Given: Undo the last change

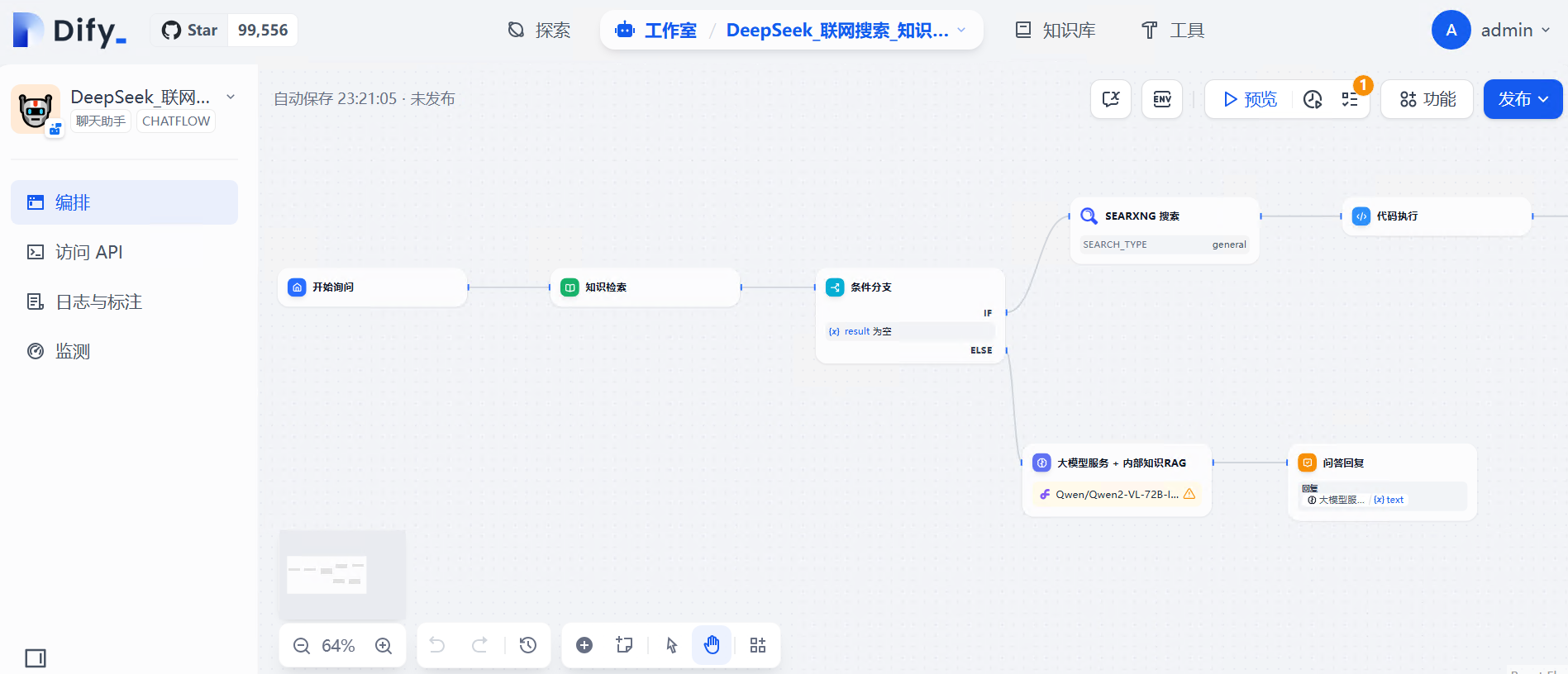Looking at the screenshot, I should tap(437, 645).
